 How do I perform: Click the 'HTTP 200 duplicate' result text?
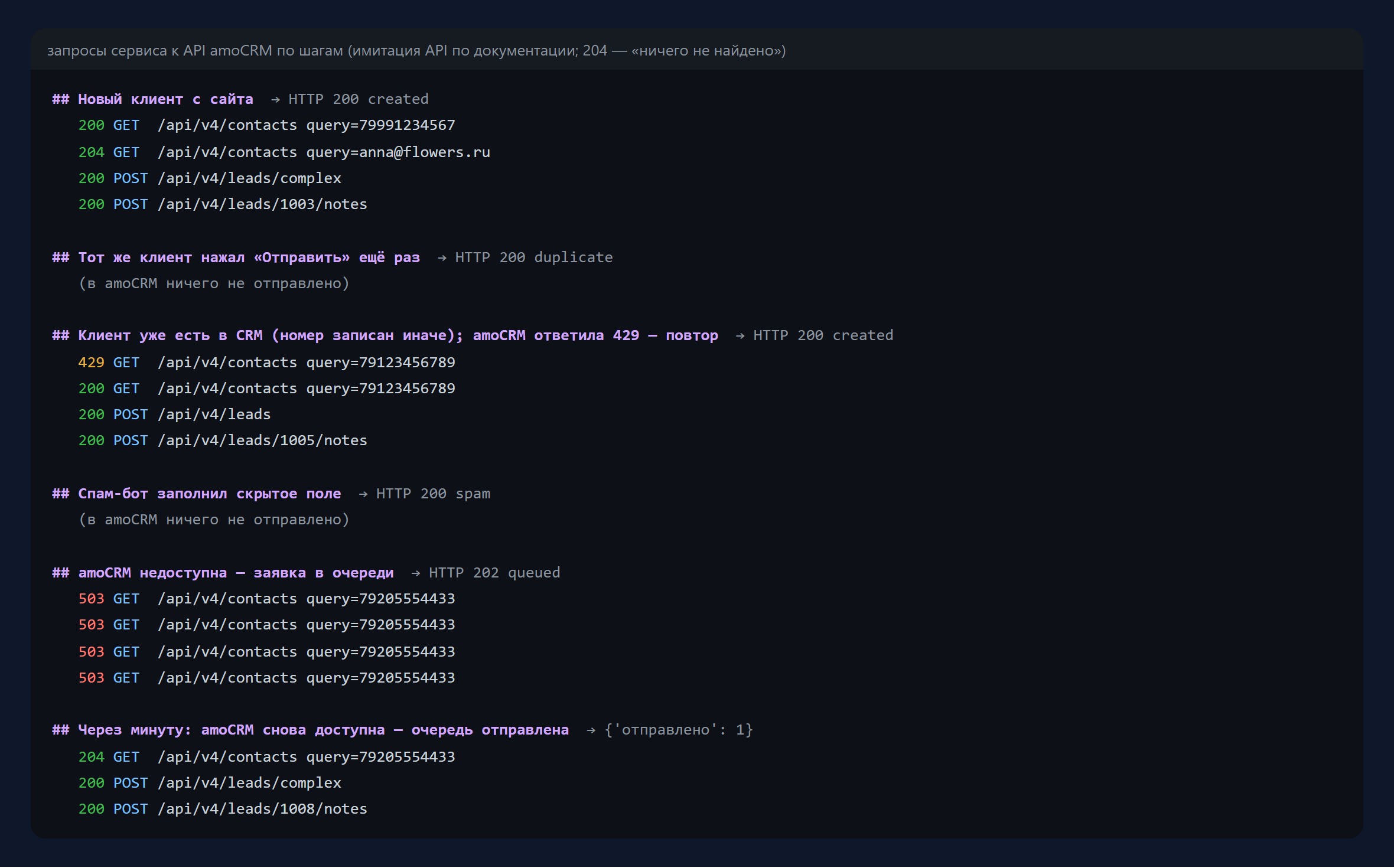[534, 257]
